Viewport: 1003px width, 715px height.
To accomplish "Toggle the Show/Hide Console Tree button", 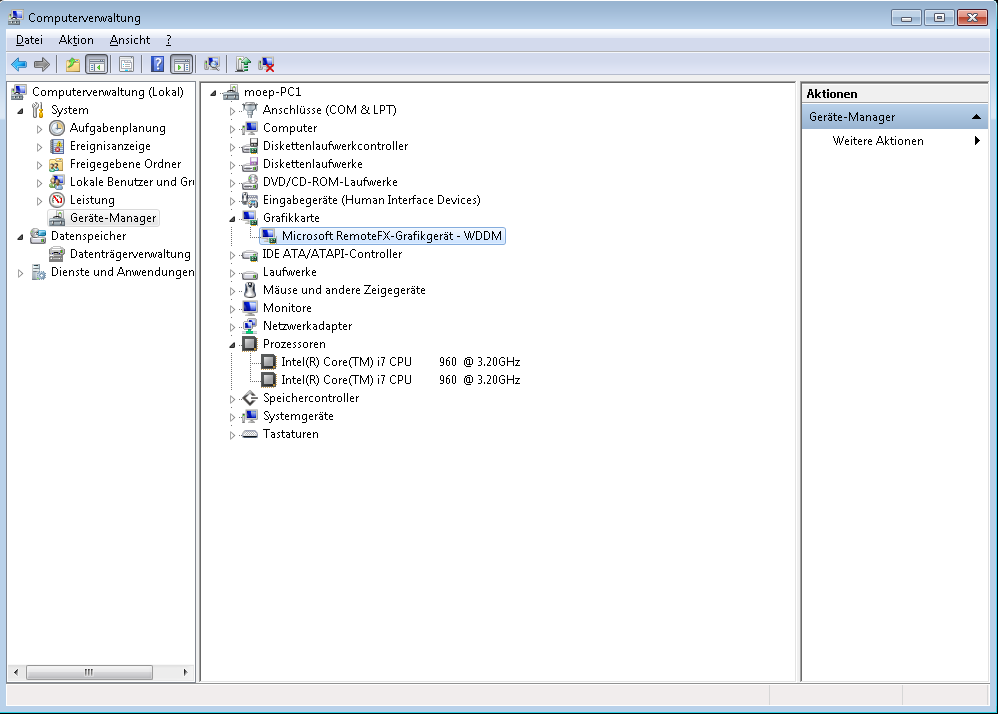I will coord(97,65).
